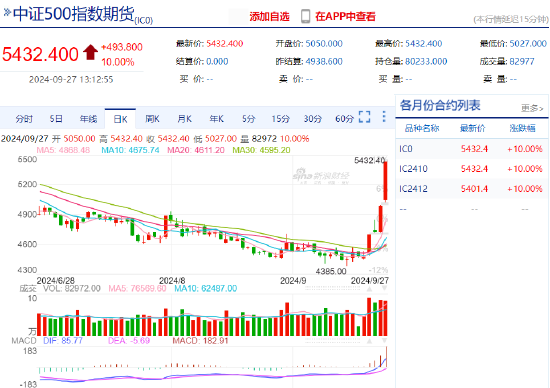Click the DEA: -5.69 MACD label
Viewport: 550px width, 388px height.
click(129, 341)
